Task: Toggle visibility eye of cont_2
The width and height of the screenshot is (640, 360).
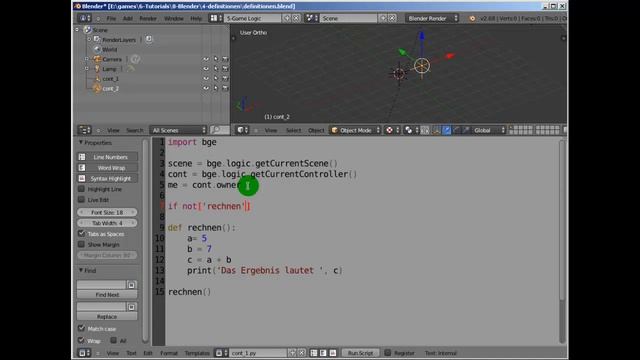Action: (x=206, y=89)
